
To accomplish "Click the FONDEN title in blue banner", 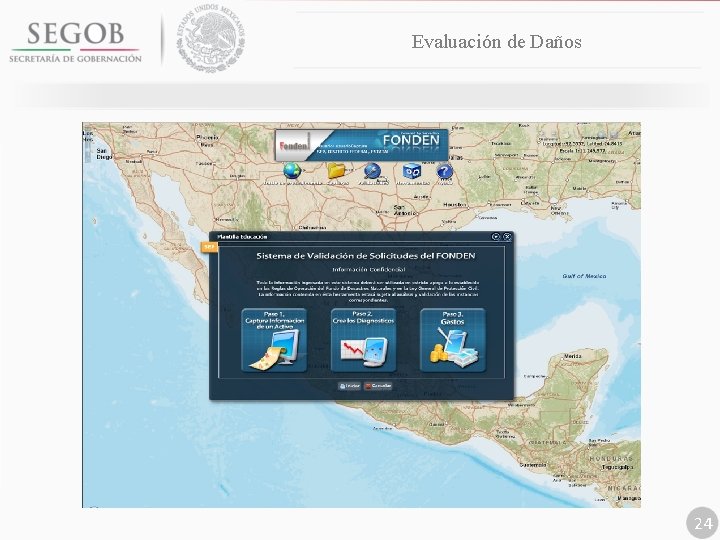I will click(x=411, y=140).
